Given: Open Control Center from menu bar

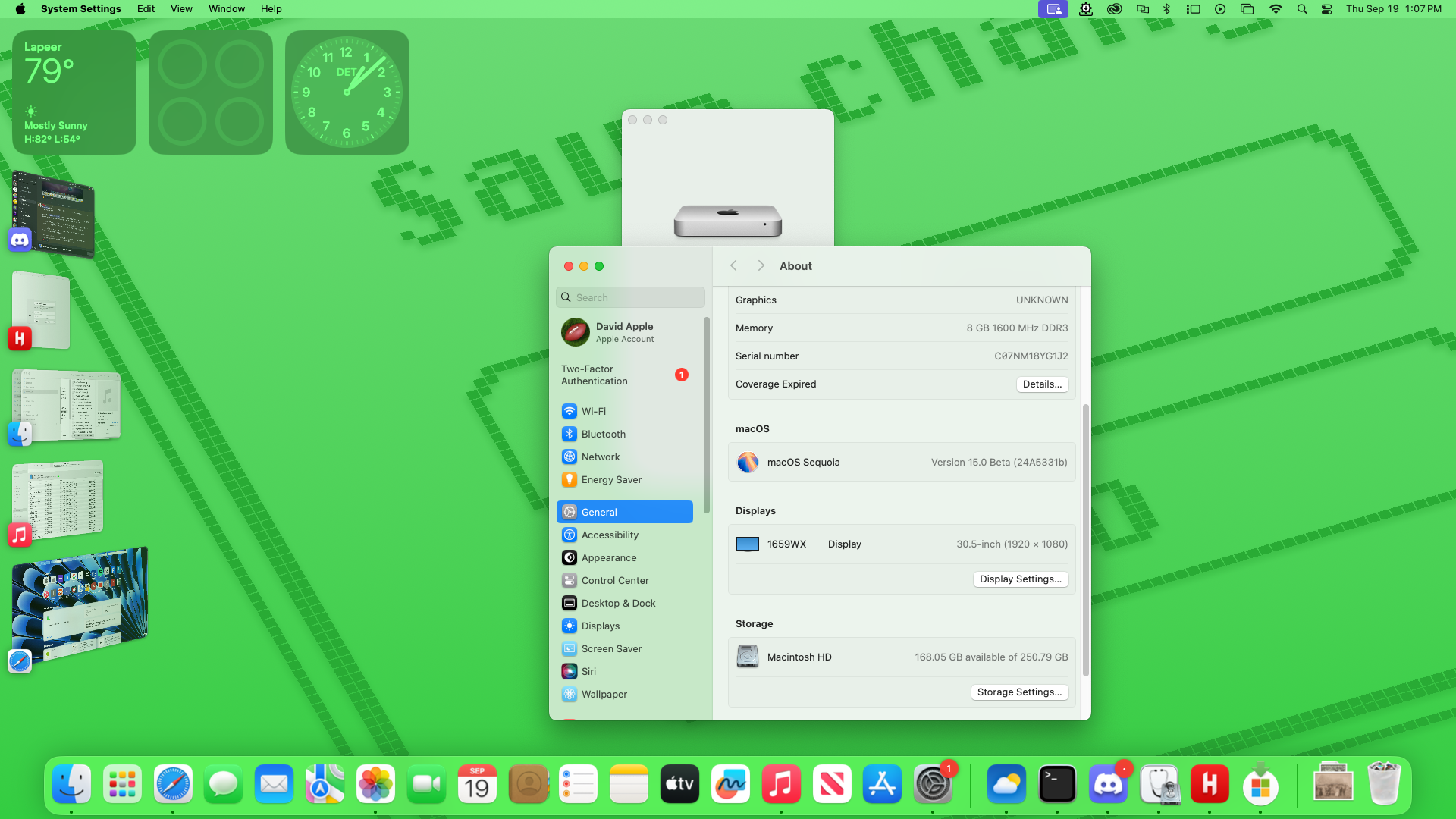Looking at the screenshot, I should pos(1326,9).
